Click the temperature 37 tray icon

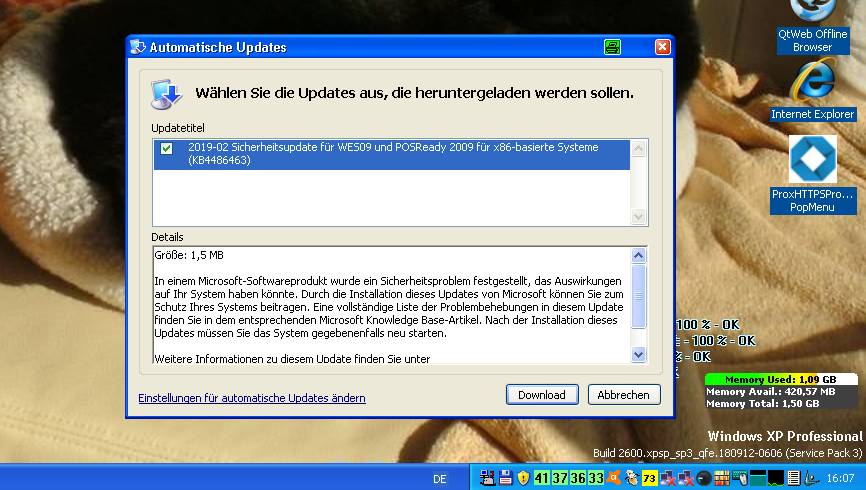point(559,478)
